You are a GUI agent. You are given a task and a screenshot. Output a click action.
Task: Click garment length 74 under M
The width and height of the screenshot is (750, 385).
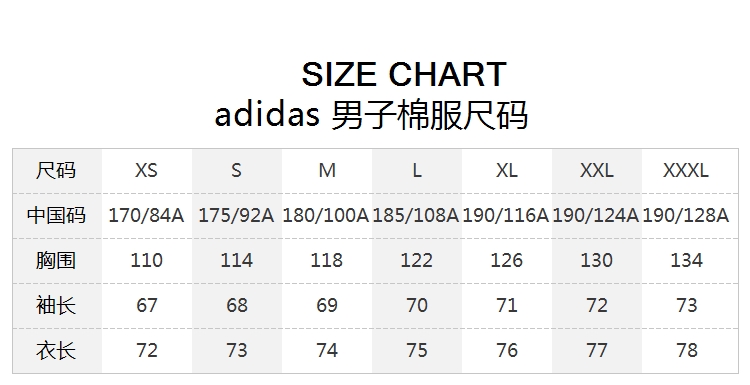coord(327,350)
